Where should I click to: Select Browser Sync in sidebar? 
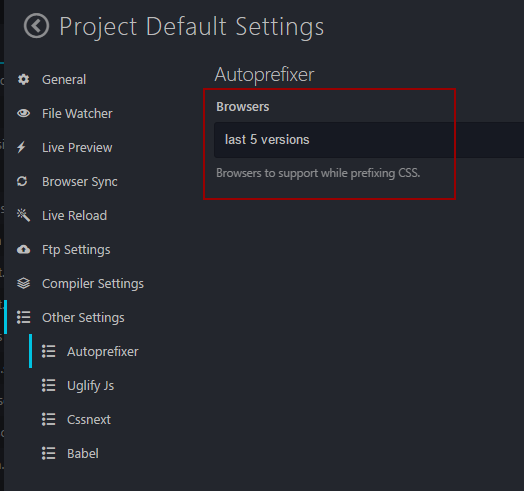(x=80, y=182)
